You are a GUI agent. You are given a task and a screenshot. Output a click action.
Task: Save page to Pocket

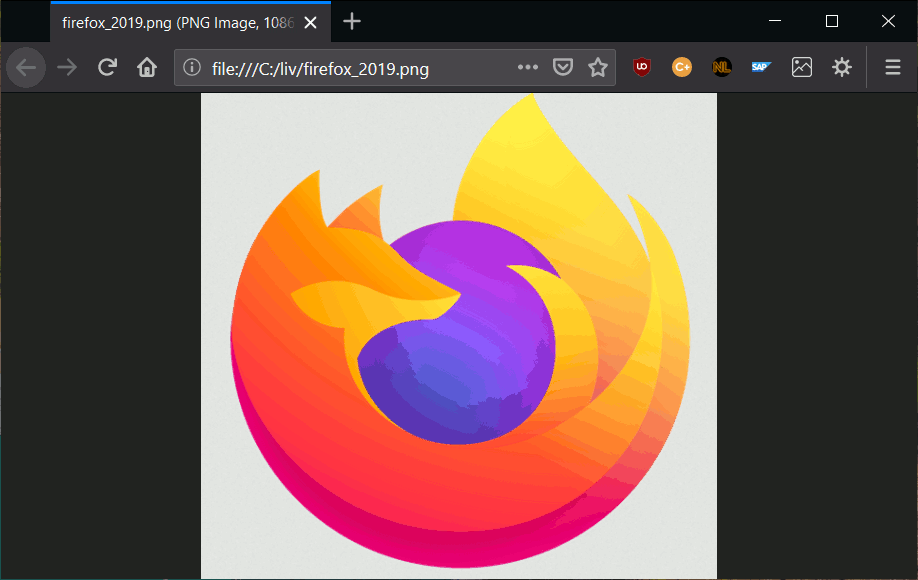coord(563,67)
